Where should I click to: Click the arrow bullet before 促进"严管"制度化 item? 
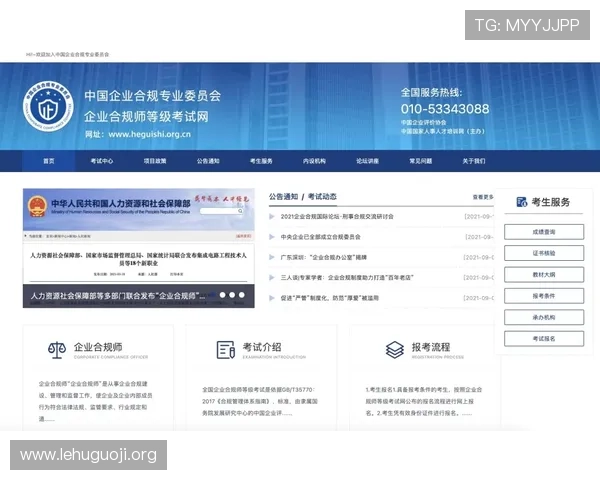272,298
